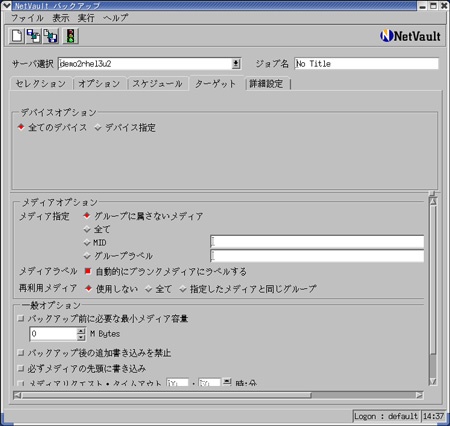Click the vertical scrollbar thumb

[433, 281]
